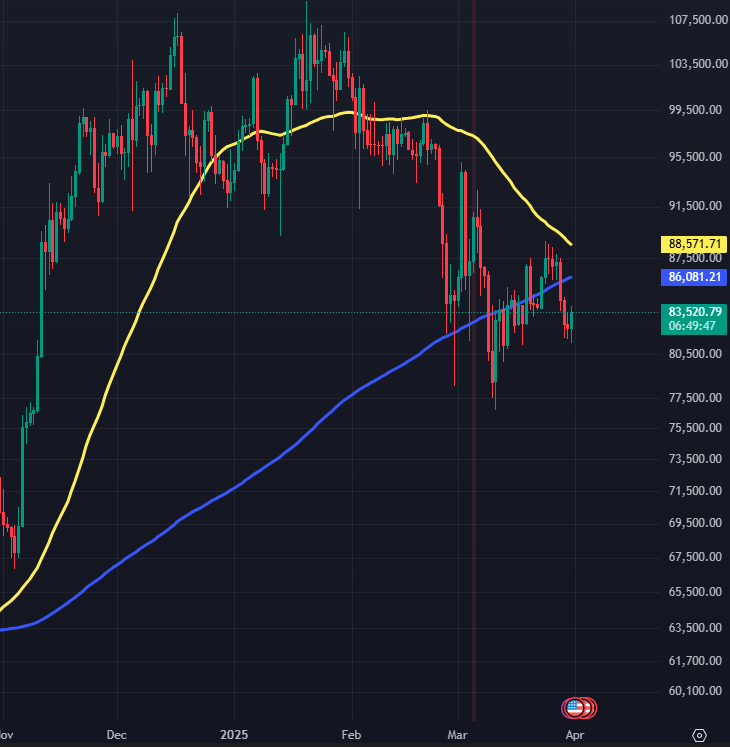This screenshot has width=730, height=747.
Task: Click the 77,500.00 price axis label
Action: pos(695,398)
